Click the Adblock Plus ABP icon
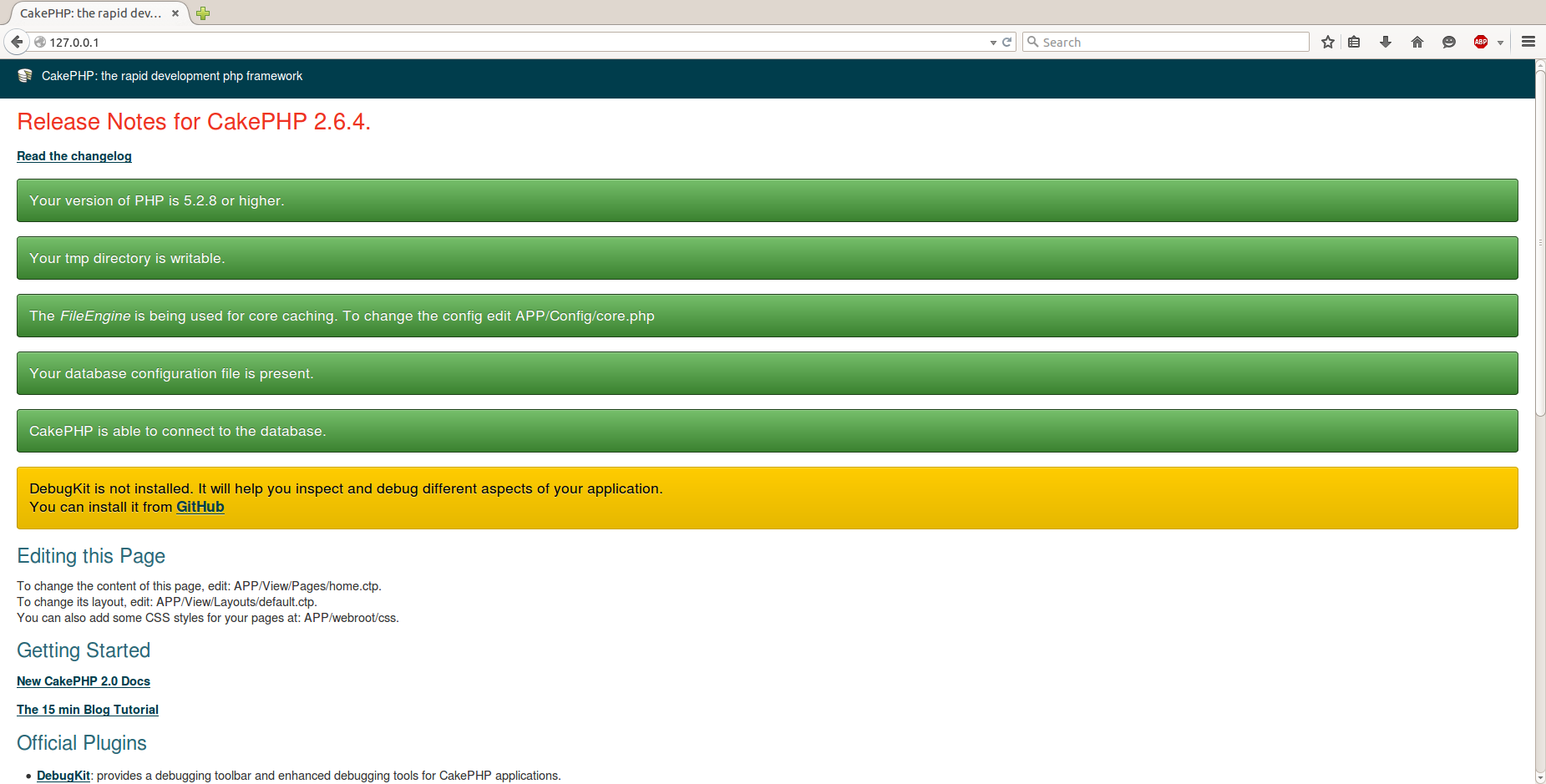1546x784 pixels. pyautogui.click(x=1481, y=42)
